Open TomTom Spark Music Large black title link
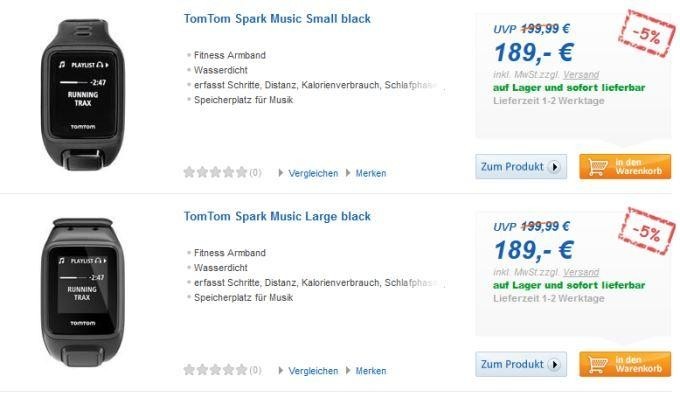The width and height of the screenshot is (680, 397). (277, 217)
